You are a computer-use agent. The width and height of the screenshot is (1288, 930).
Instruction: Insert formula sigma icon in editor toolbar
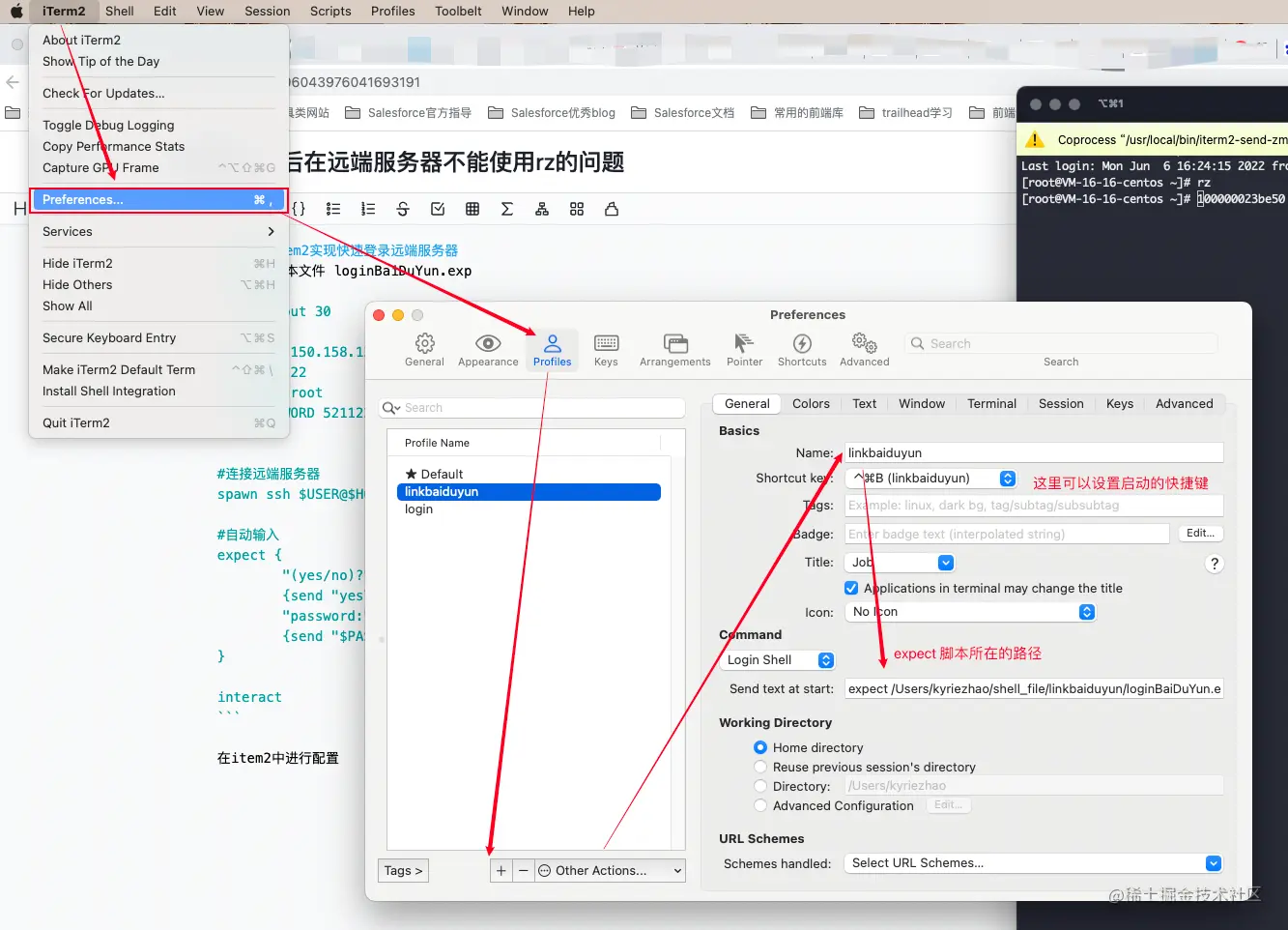507,209
